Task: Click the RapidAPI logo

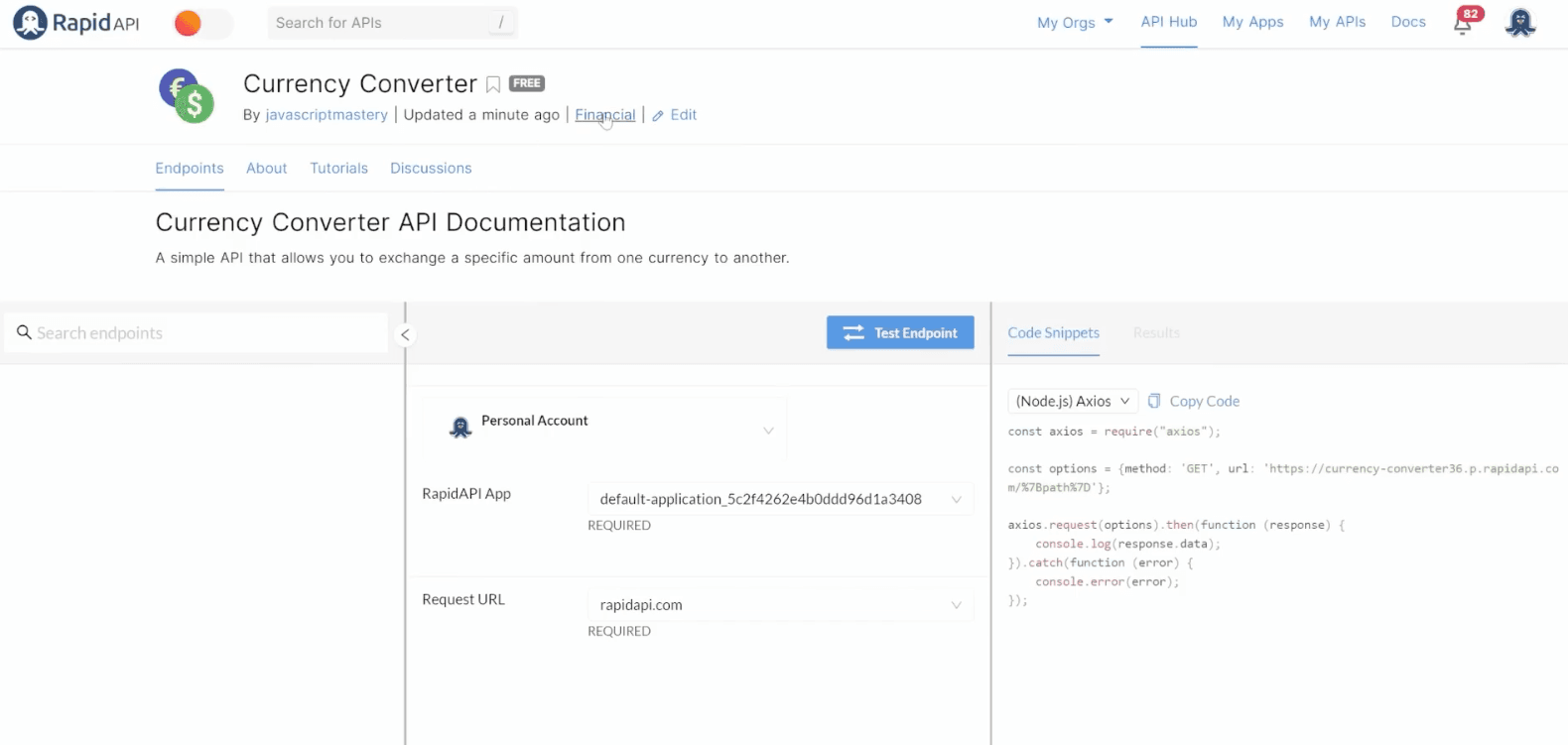Action: pyautogui.click(x=76, y=22)
